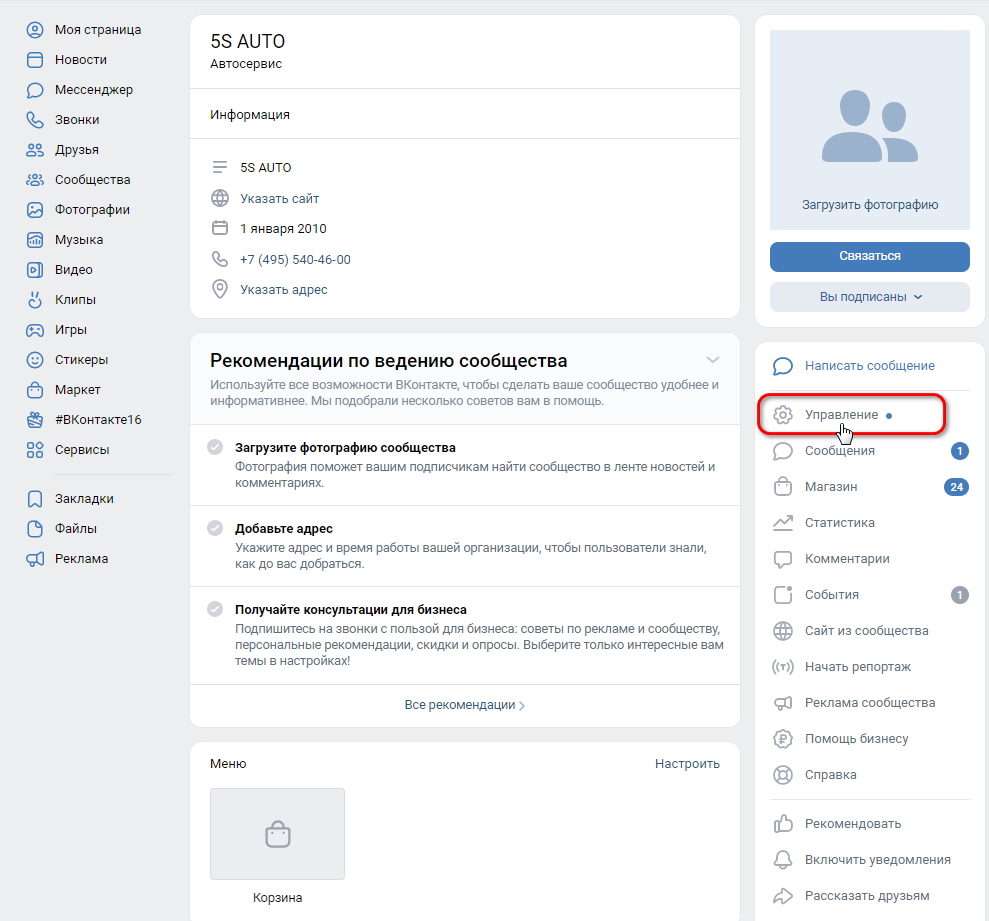989x921 pixels.
Task: Click the Магазин badge showing 24
Action: [956, 487]
